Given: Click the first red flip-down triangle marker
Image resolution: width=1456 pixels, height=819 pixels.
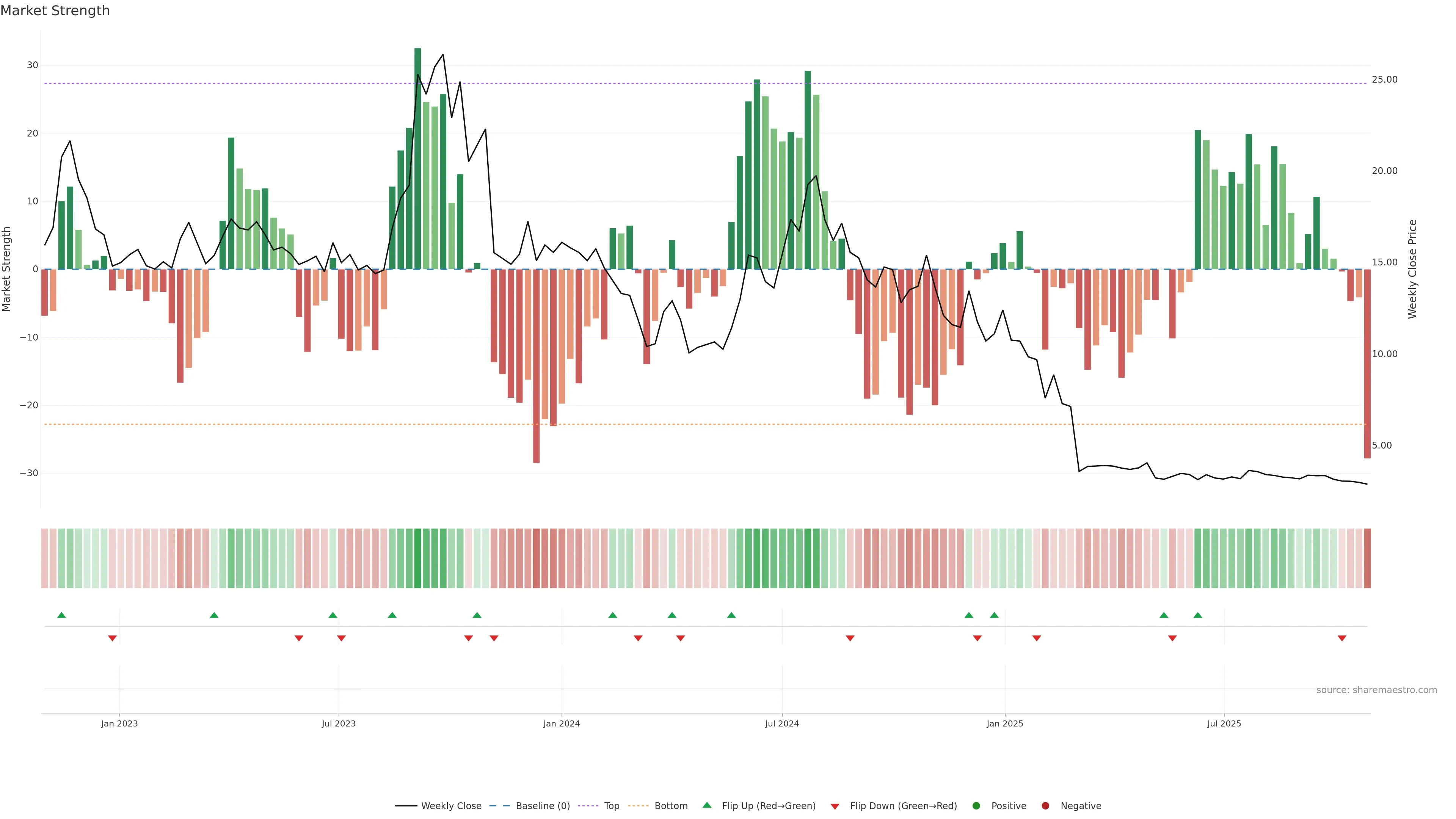Looking at the screenshot, I should click(x=113, y=638).
